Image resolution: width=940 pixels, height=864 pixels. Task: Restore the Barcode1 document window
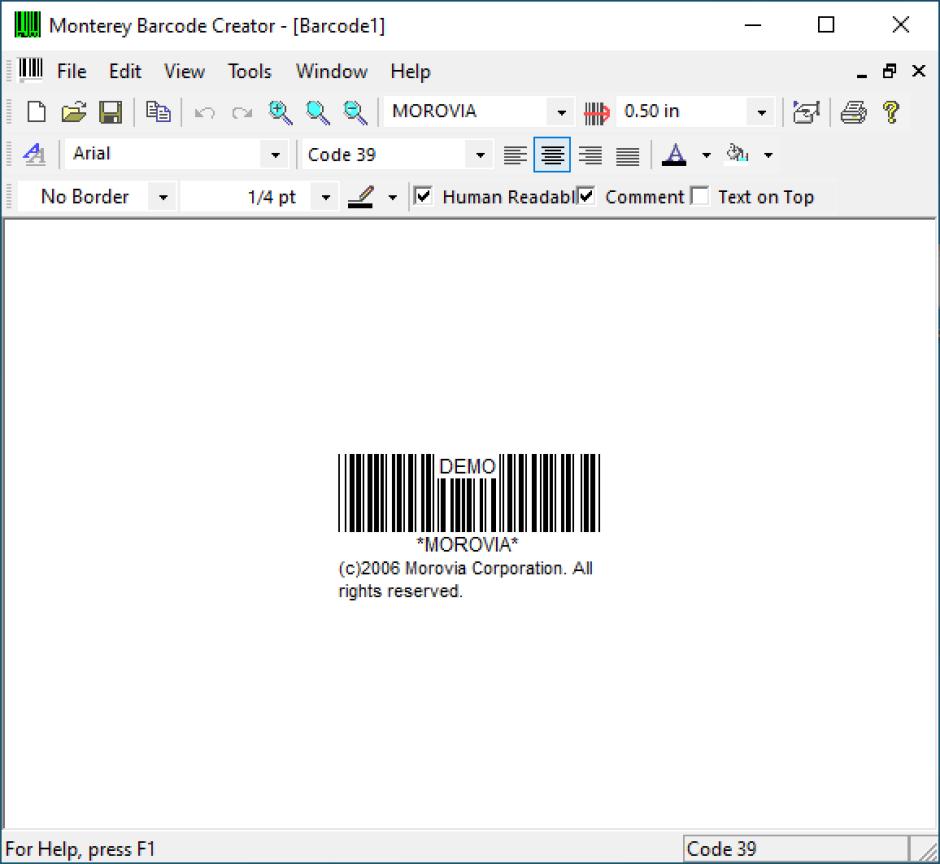tap(890, 71)
